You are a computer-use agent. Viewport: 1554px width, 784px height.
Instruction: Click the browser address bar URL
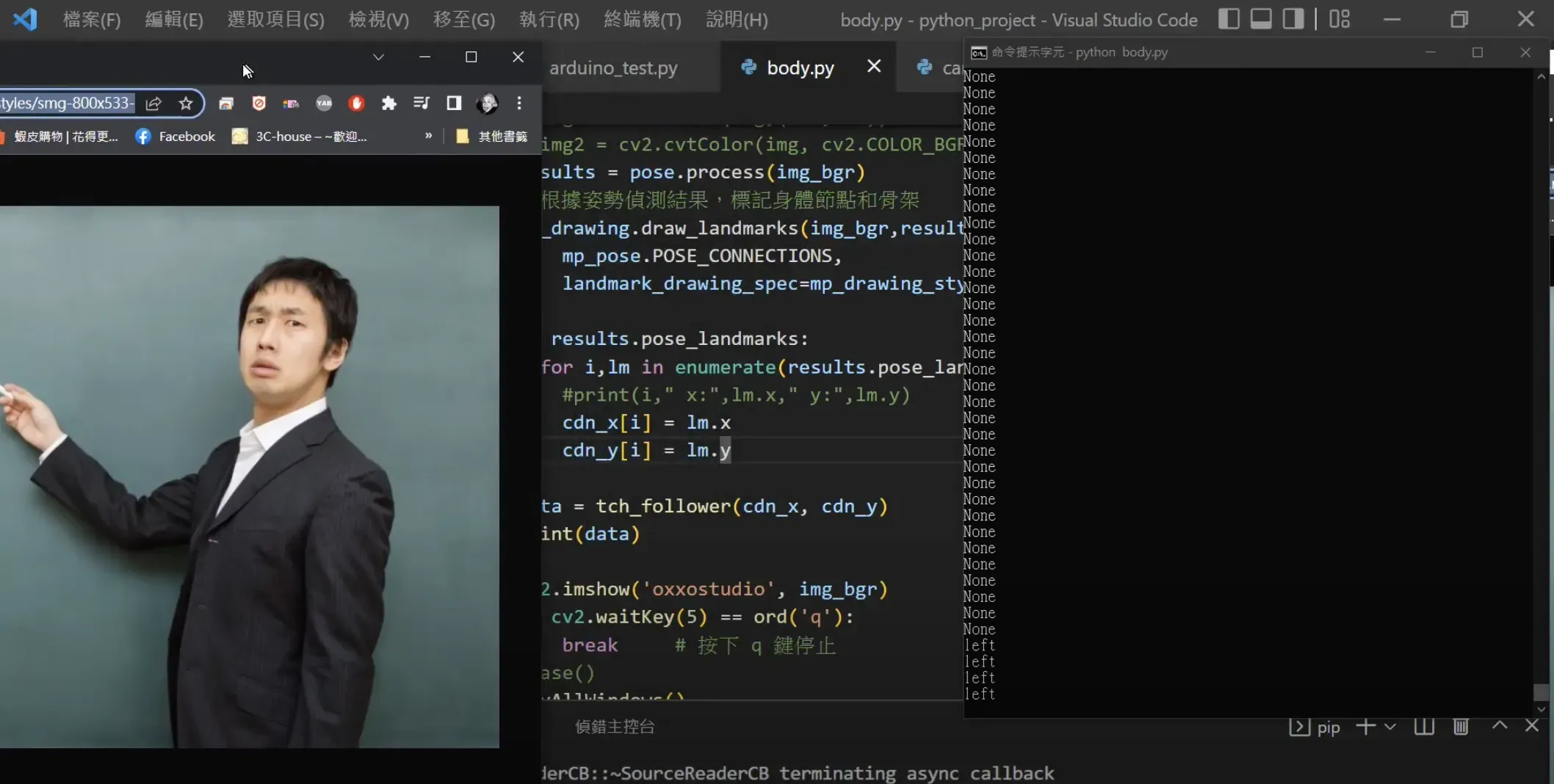68,103
